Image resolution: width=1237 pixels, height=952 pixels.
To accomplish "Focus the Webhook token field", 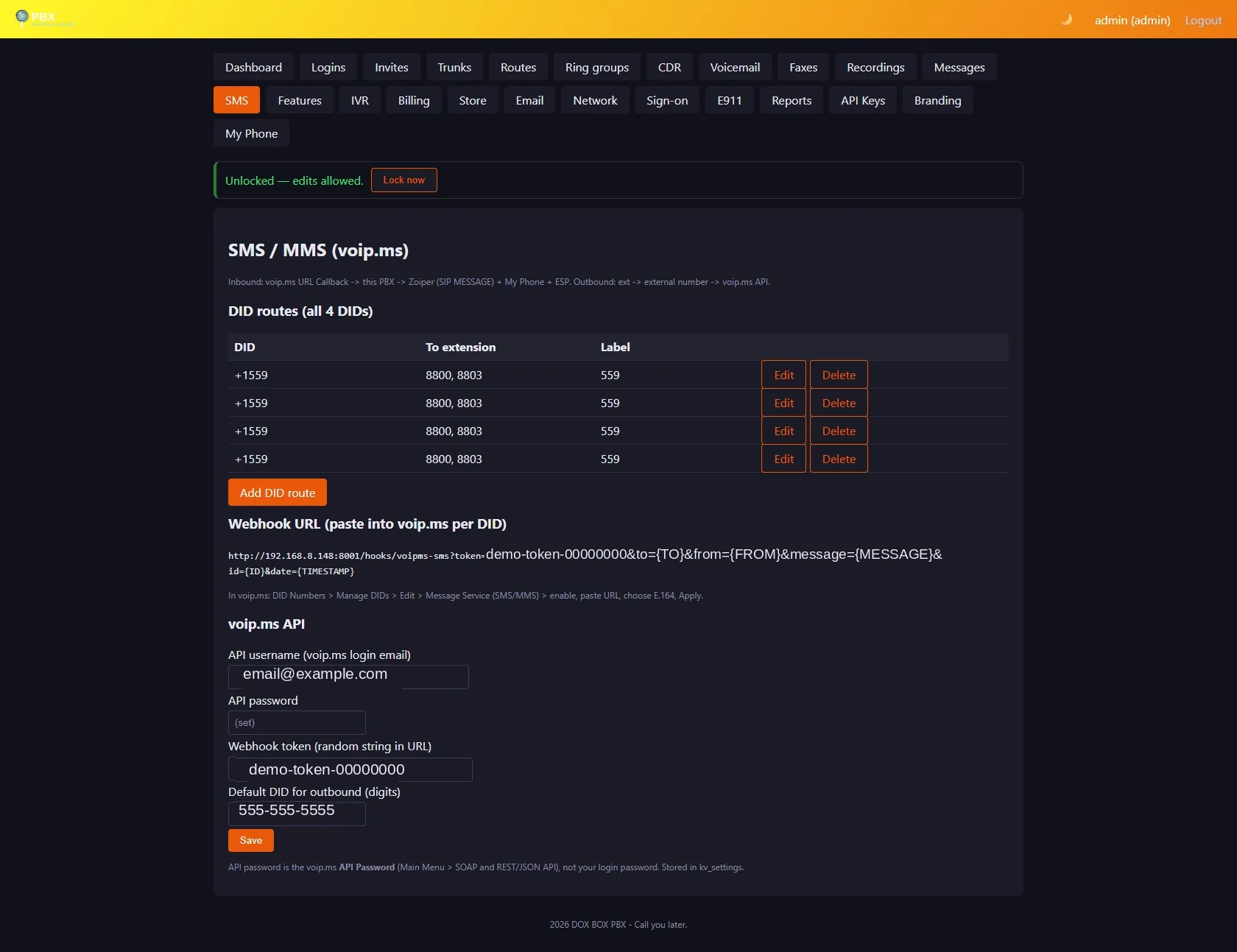I will (x=350, y=769).
